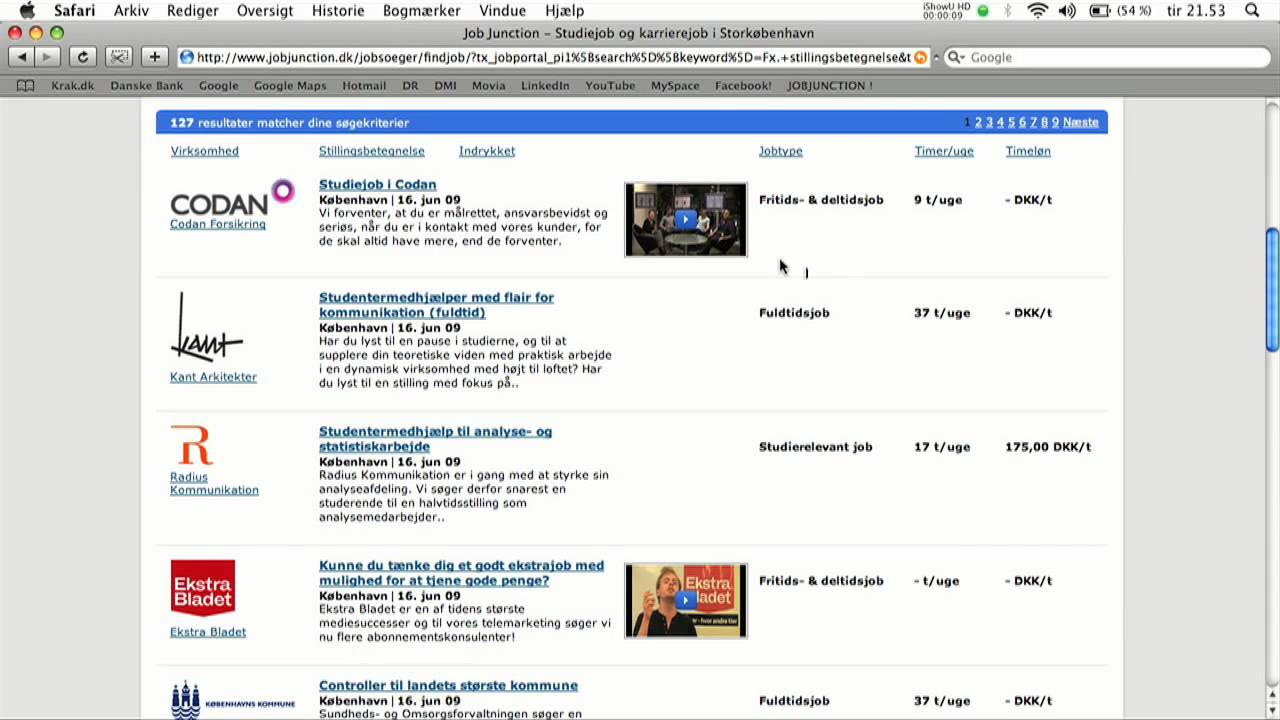Click the web clip scissors toolbar icon
The image size is (1280, 720).
pyautogui.click(x=118, y=57)
